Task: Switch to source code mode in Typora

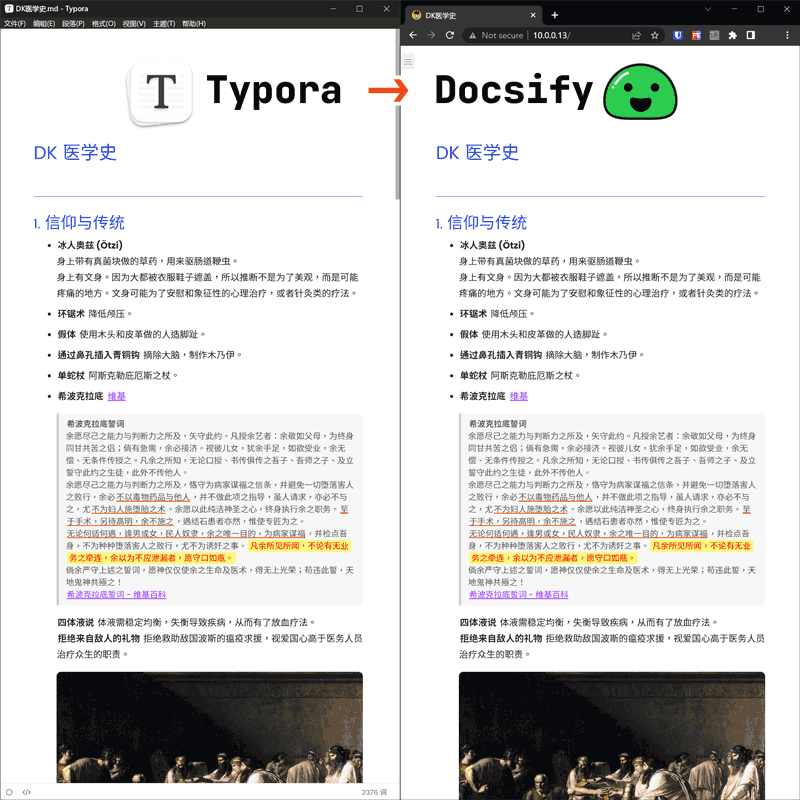Action: pos(27,792)
